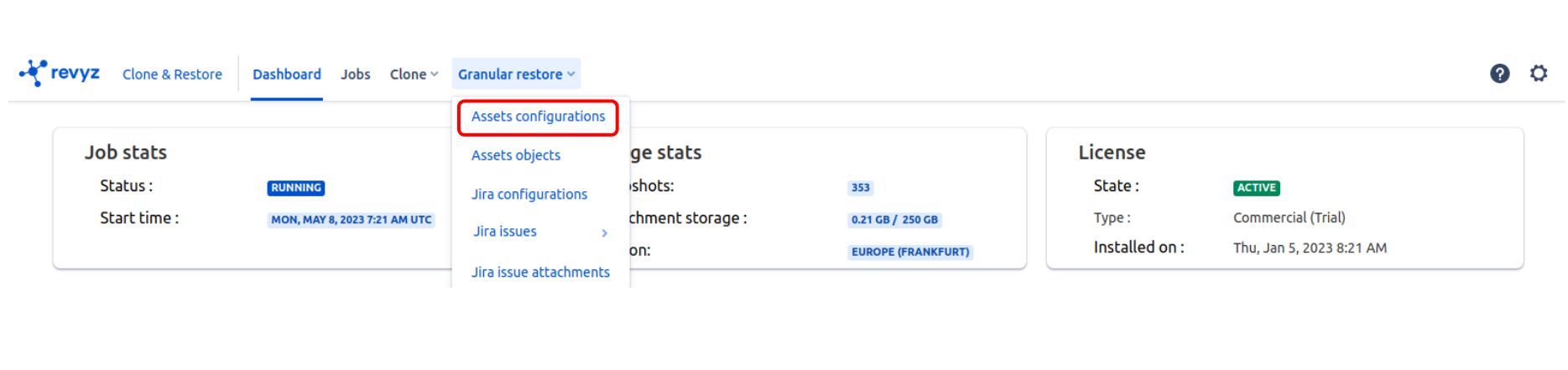Click the job start time badge
1568x370 pixels.
351,220
